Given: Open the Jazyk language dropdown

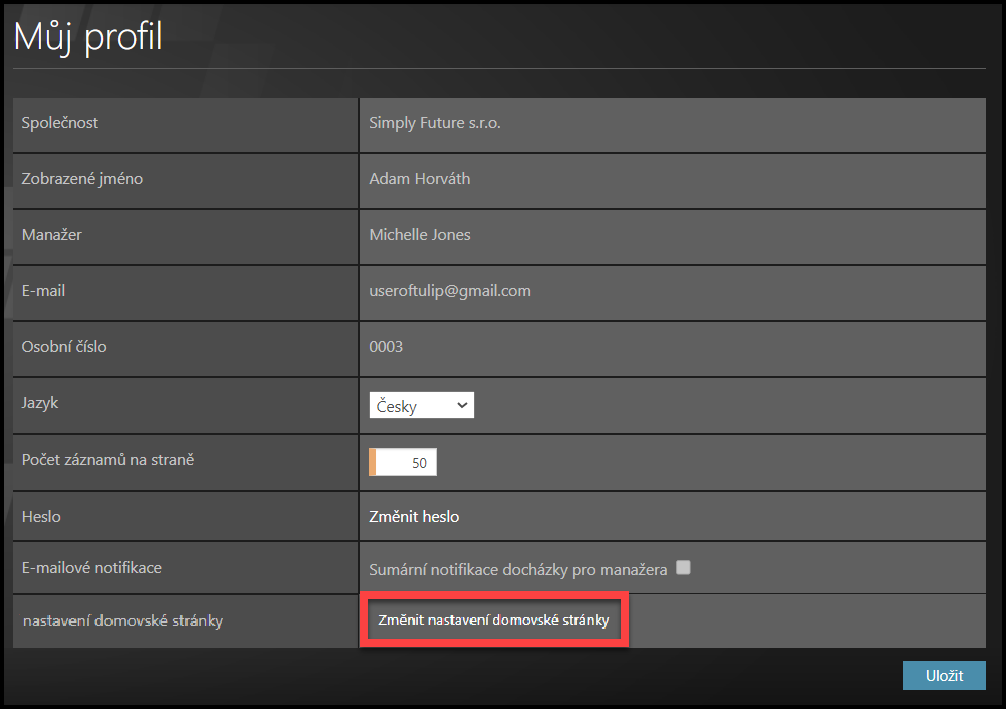Looking at the screenshot, I should tap(421, 405).
